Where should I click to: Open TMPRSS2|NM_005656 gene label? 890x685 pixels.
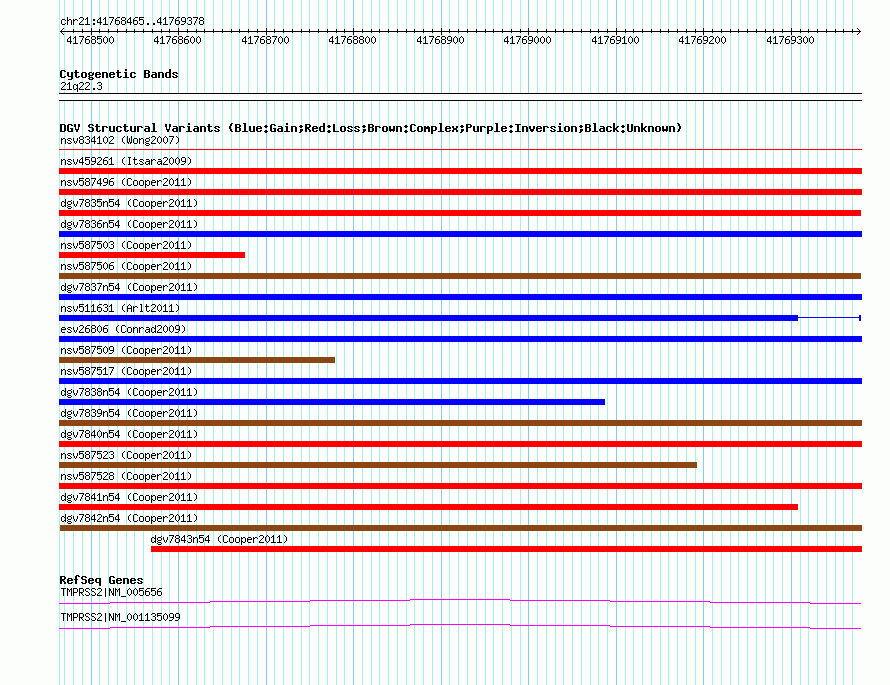(x=111, y=592)
